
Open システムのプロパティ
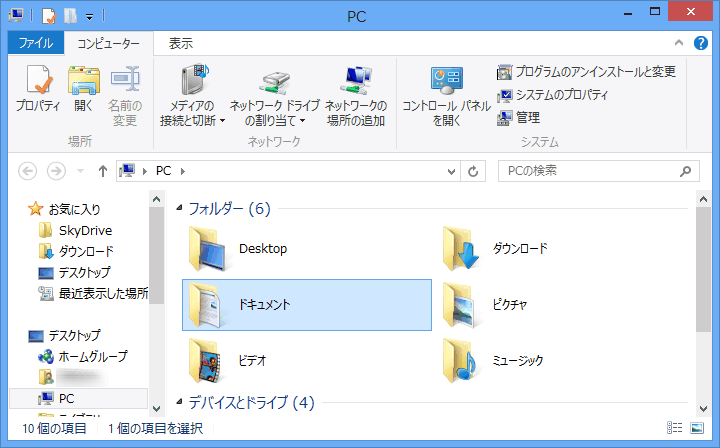click(552, 95)
